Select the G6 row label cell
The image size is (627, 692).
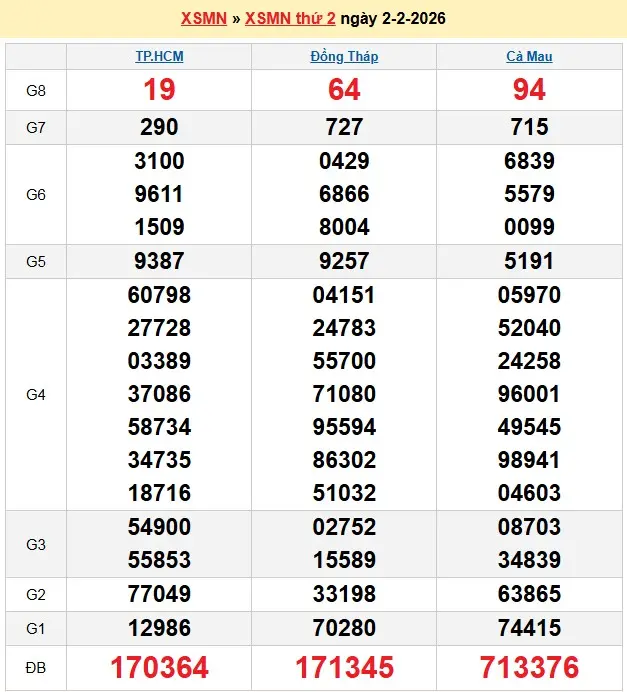36,194
